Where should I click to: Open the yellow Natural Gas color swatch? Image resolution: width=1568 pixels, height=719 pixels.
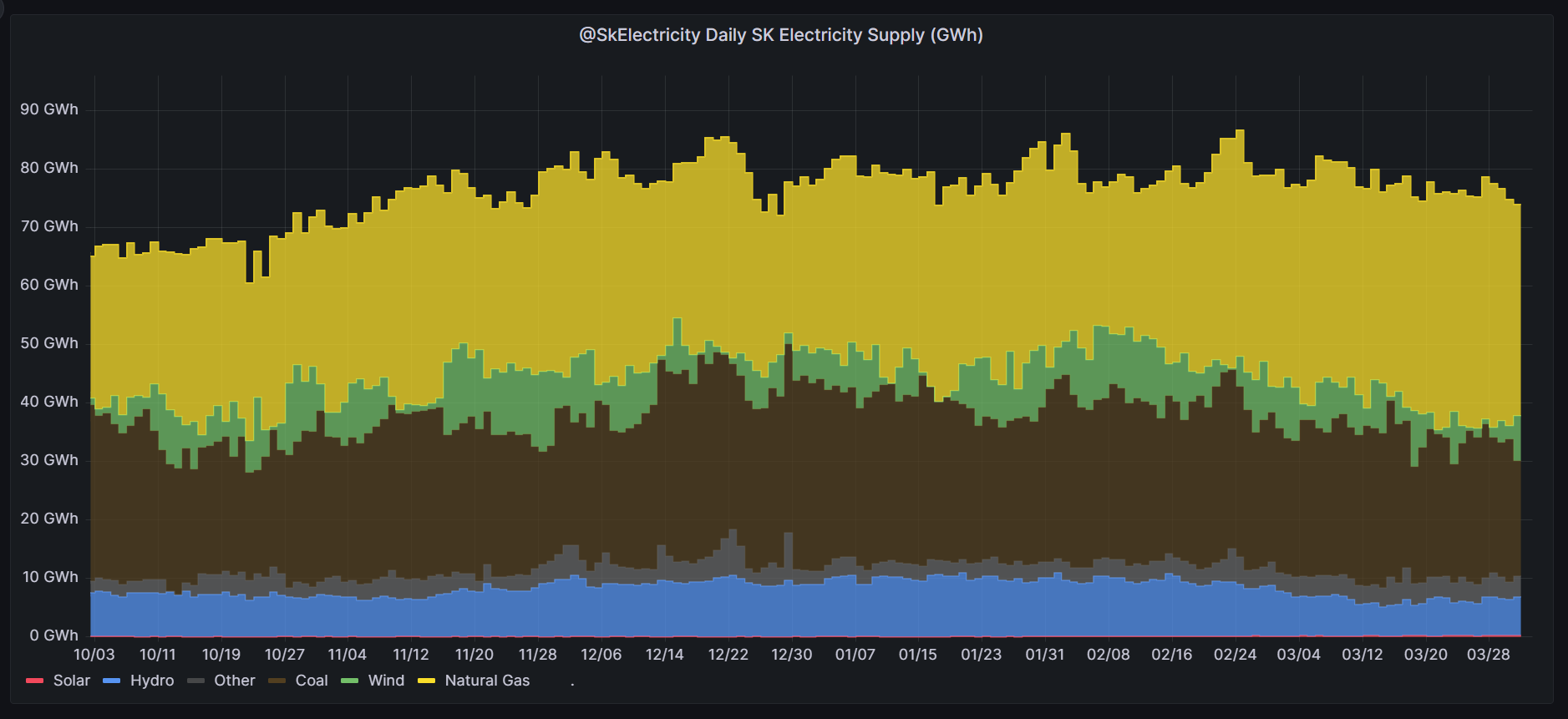coord(426,681)
